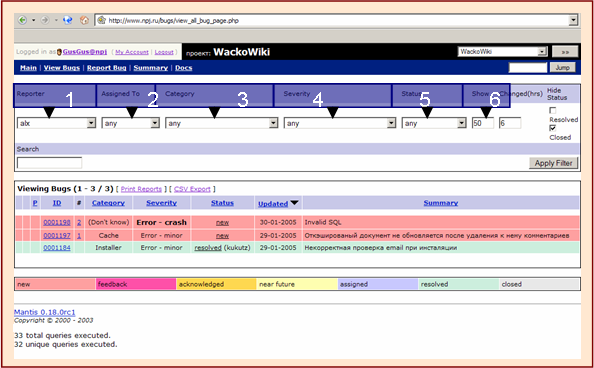Expand the address bar dropdown arrow
Viewport: 594px width, 368px height.
pyautogui.click(x=573, y=20)
